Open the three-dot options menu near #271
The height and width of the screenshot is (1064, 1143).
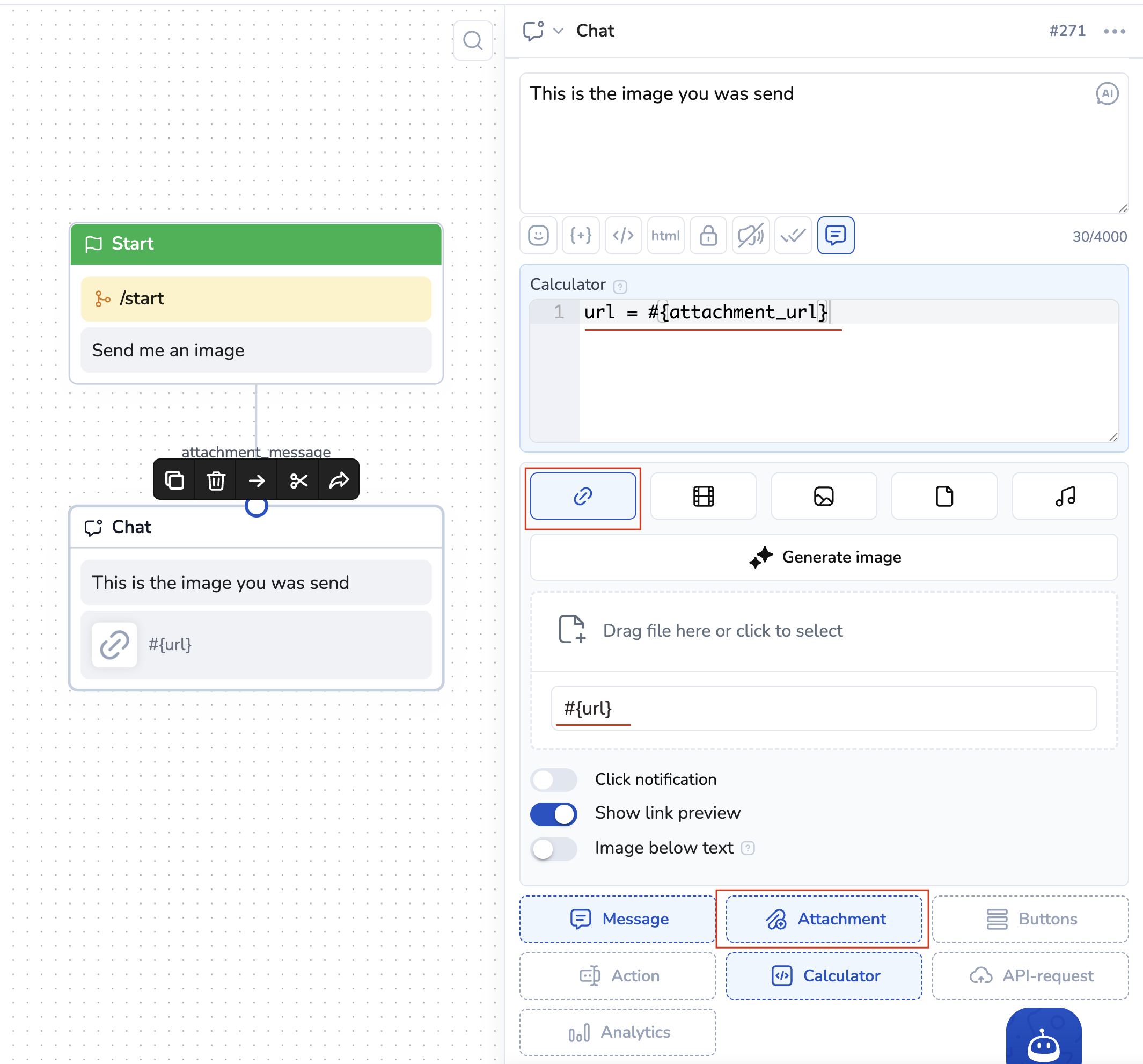point(1114,31)
